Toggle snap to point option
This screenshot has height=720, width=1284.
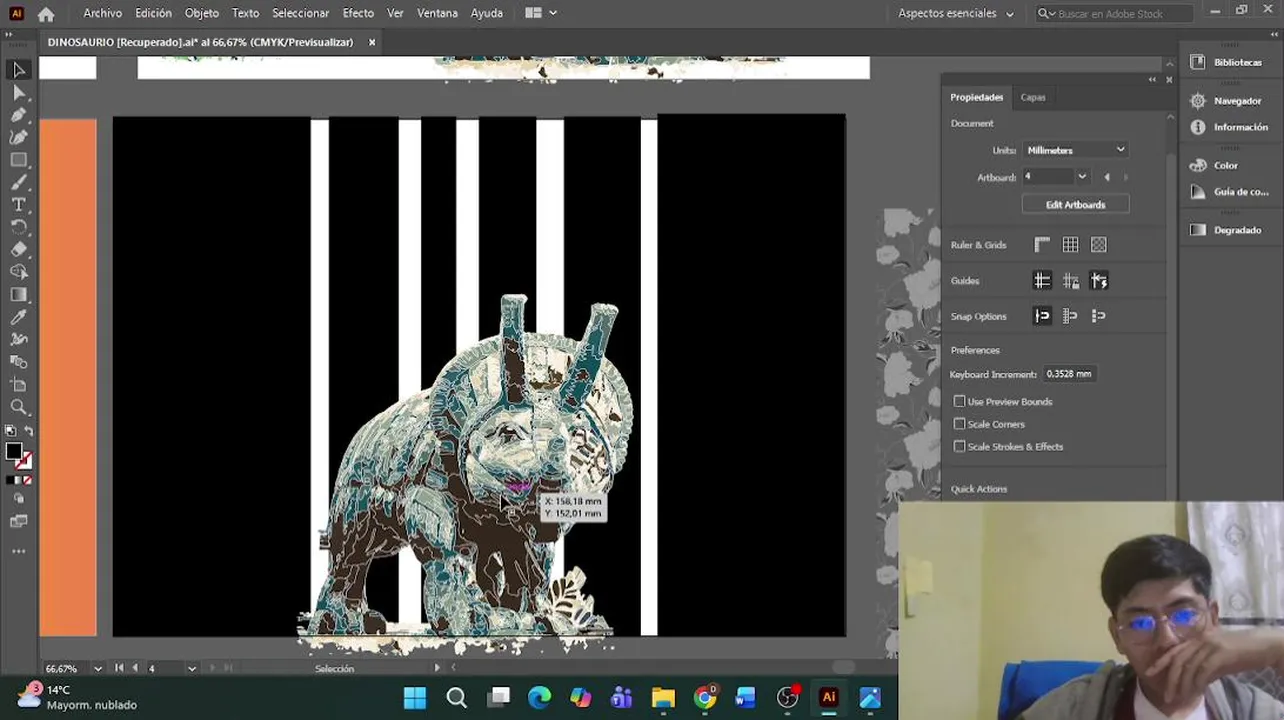click(1042, 316)
